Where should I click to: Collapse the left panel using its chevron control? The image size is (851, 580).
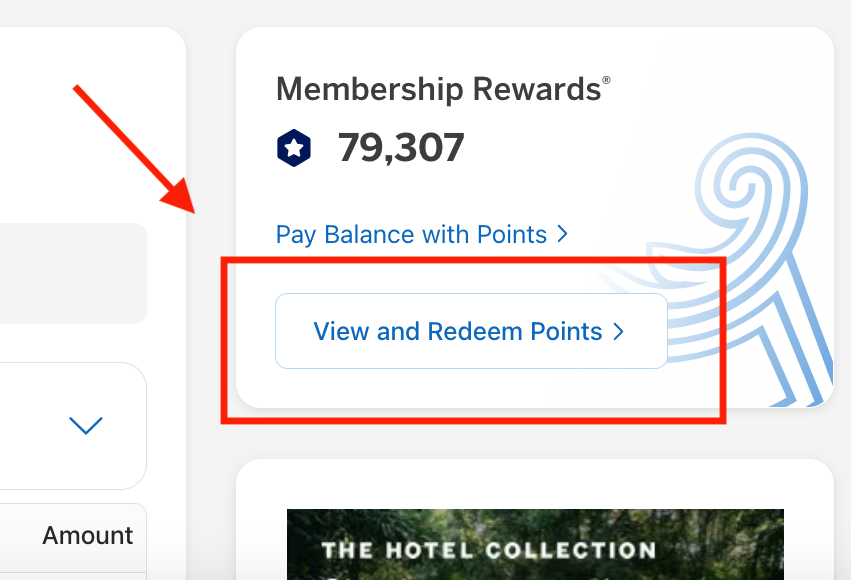pyautogui.click(x=86, y=425)
